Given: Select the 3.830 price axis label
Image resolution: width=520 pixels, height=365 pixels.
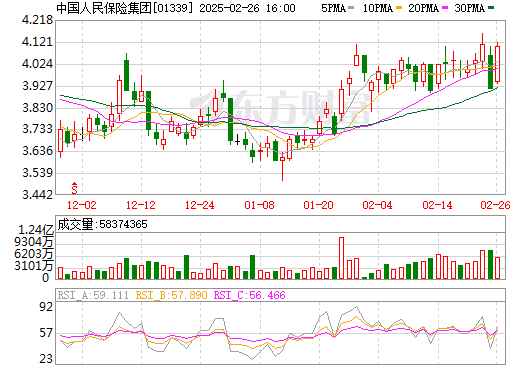Looking at the screenshot, I should (x=37, y=108).
